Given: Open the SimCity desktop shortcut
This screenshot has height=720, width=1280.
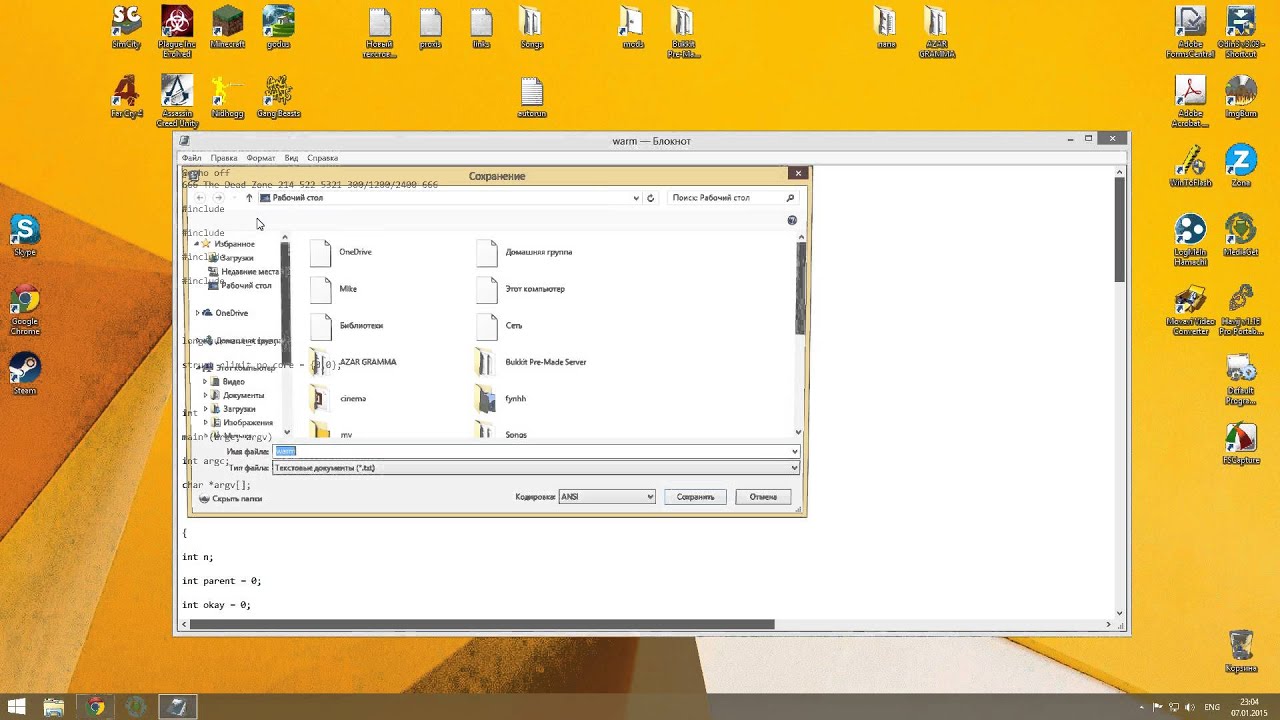Looking at the screenshot, I should pos(126,27).
